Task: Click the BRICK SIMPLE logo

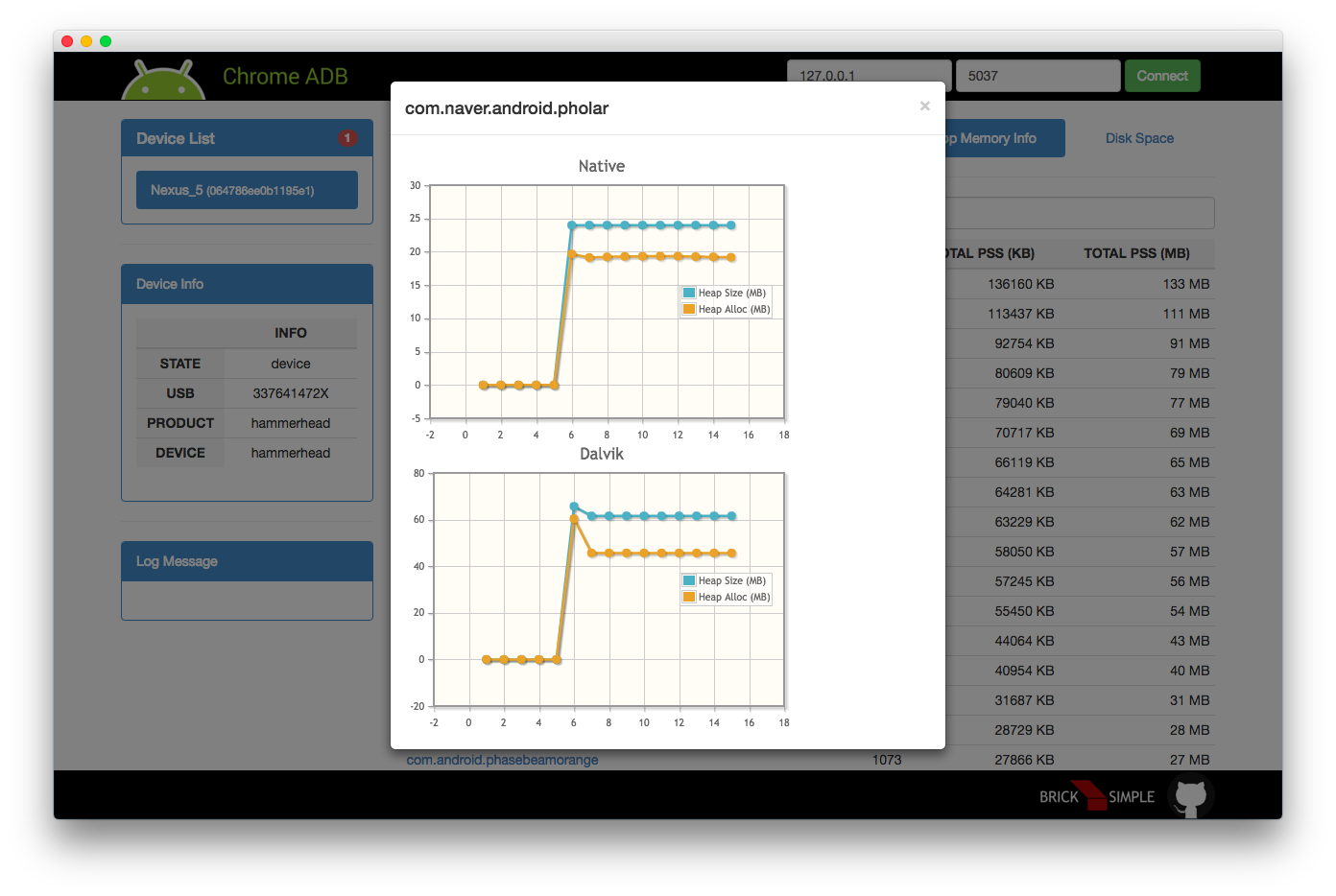Action: pyautogui.click(x=1096, y=796)
